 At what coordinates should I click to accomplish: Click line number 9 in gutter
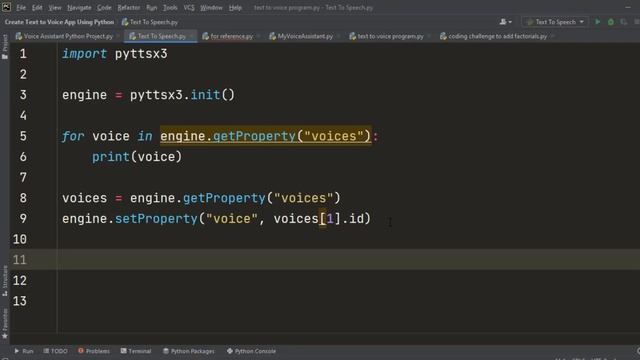tap(23, 218)
